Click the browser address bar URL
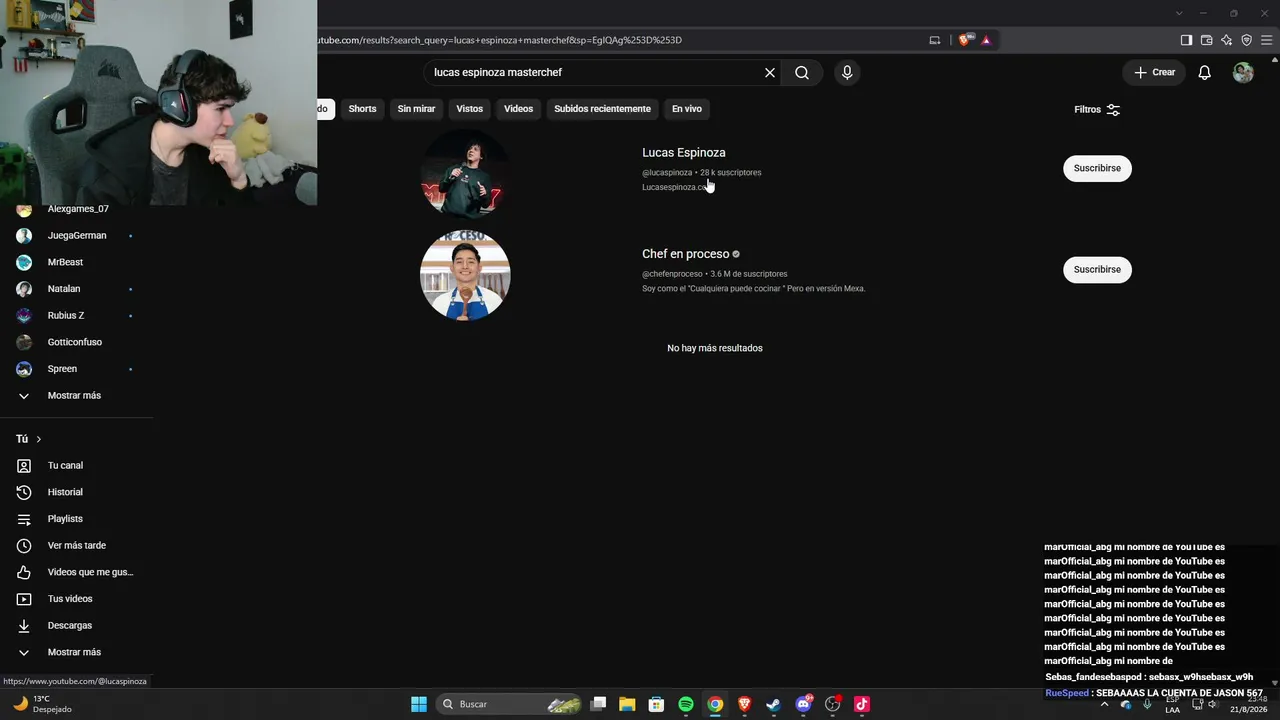 point(500,40)
